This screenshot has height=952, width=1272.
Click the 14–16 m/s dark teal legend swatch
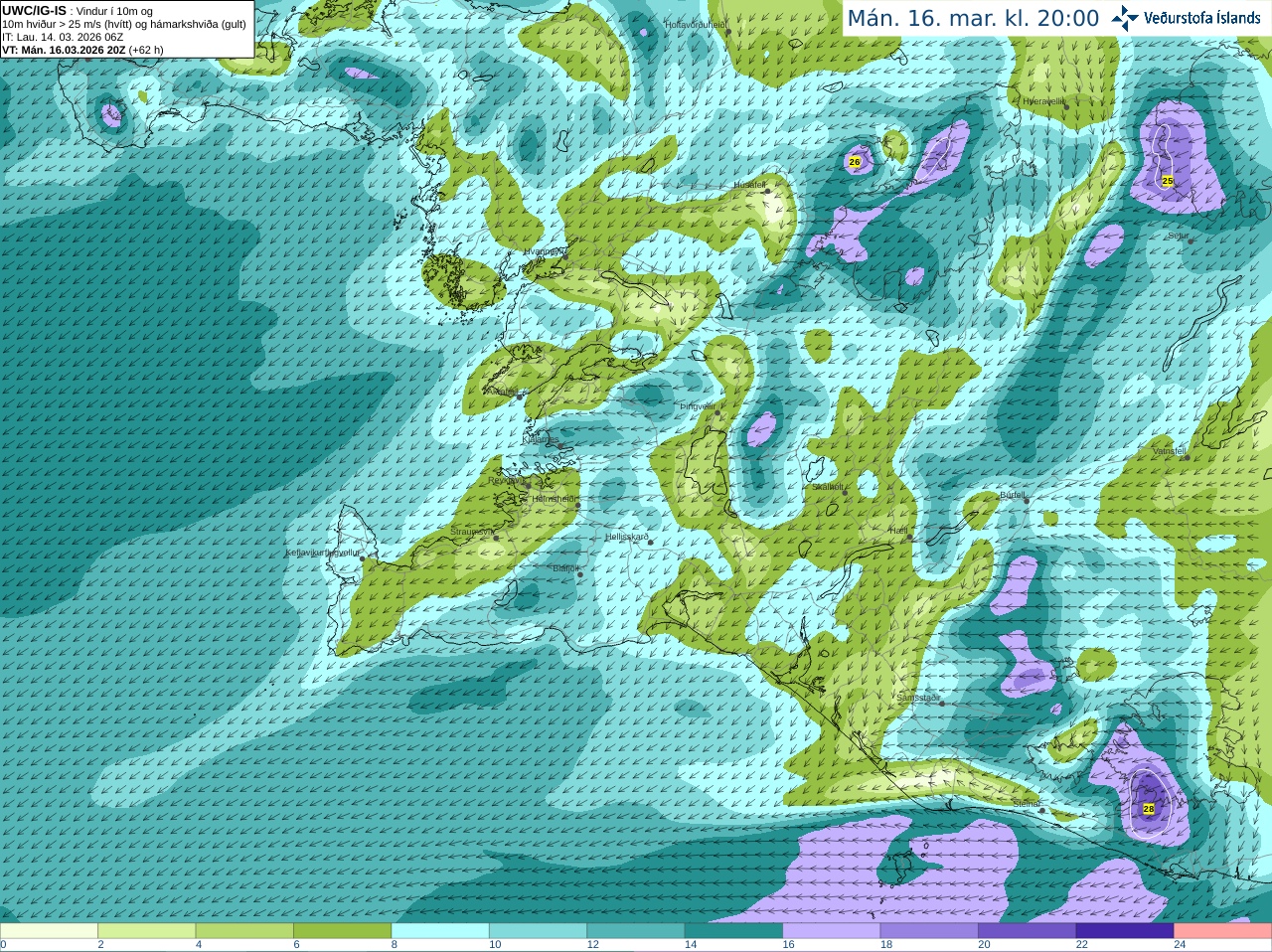click(x=733, y=930)
